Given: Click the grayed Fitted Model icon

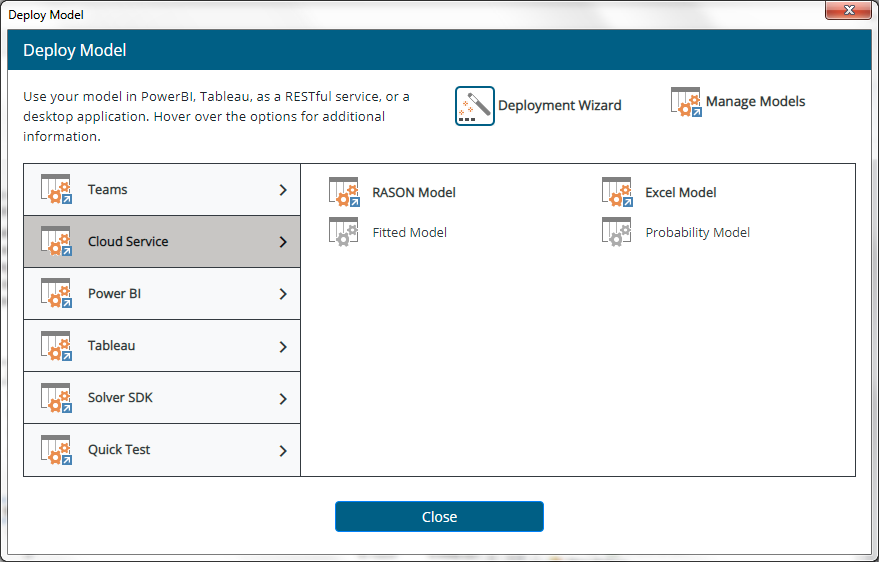Looking at the screenshot, I should 344,232.
